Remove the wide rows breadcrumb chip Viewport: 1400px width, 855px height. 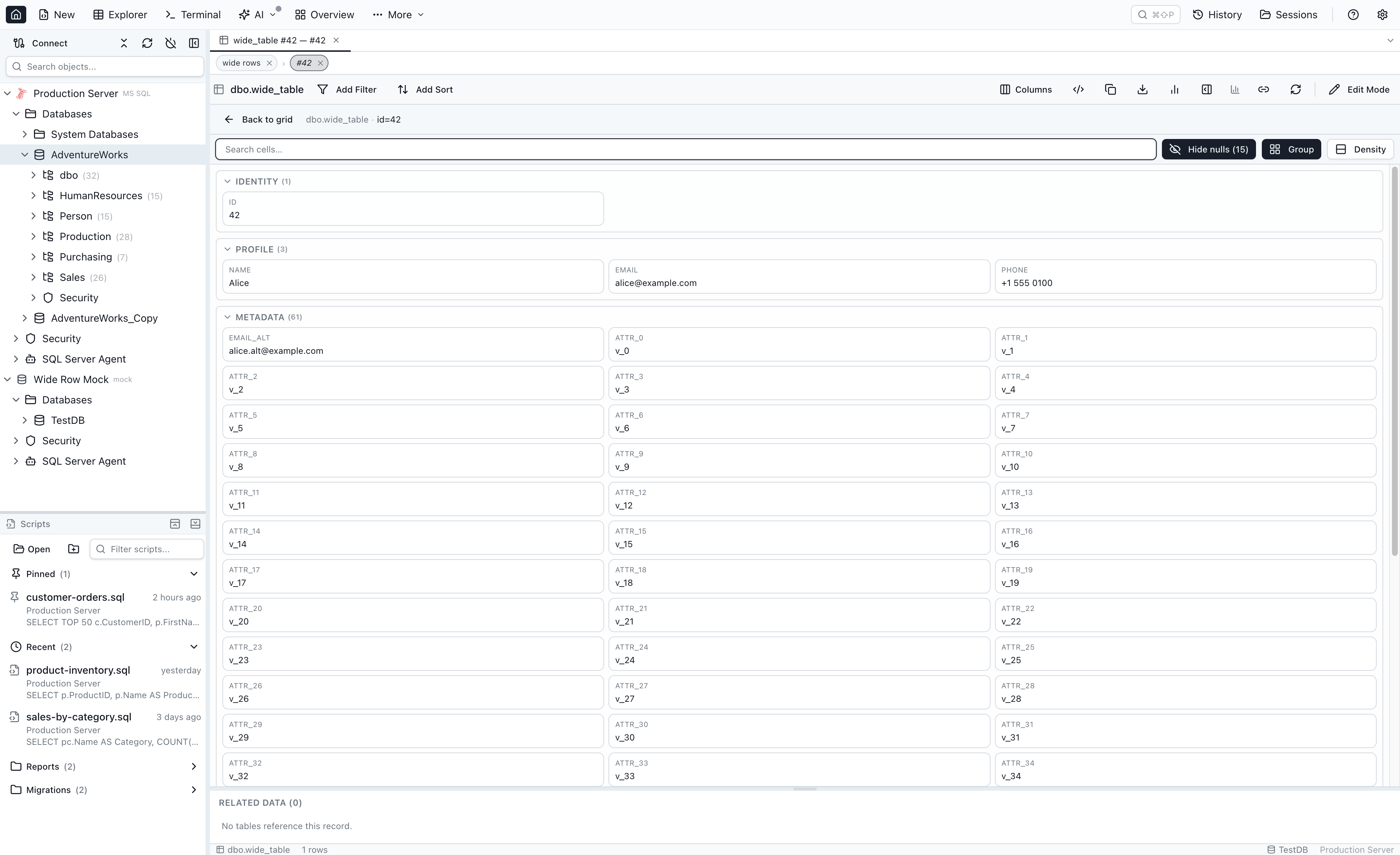click(x=269, y=63)
